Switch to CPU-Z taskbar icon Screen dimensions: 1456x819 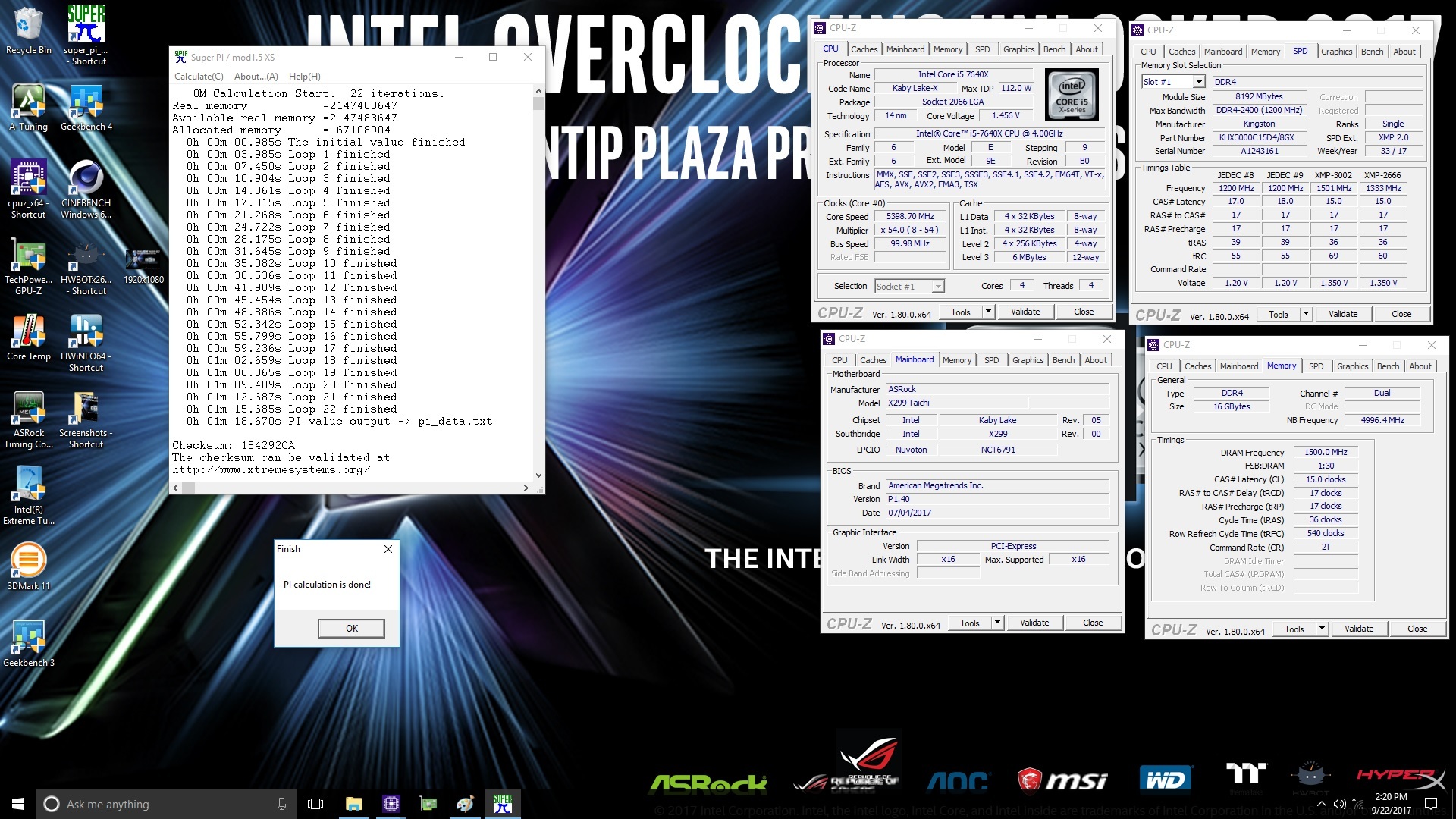(x=391, y=804)
